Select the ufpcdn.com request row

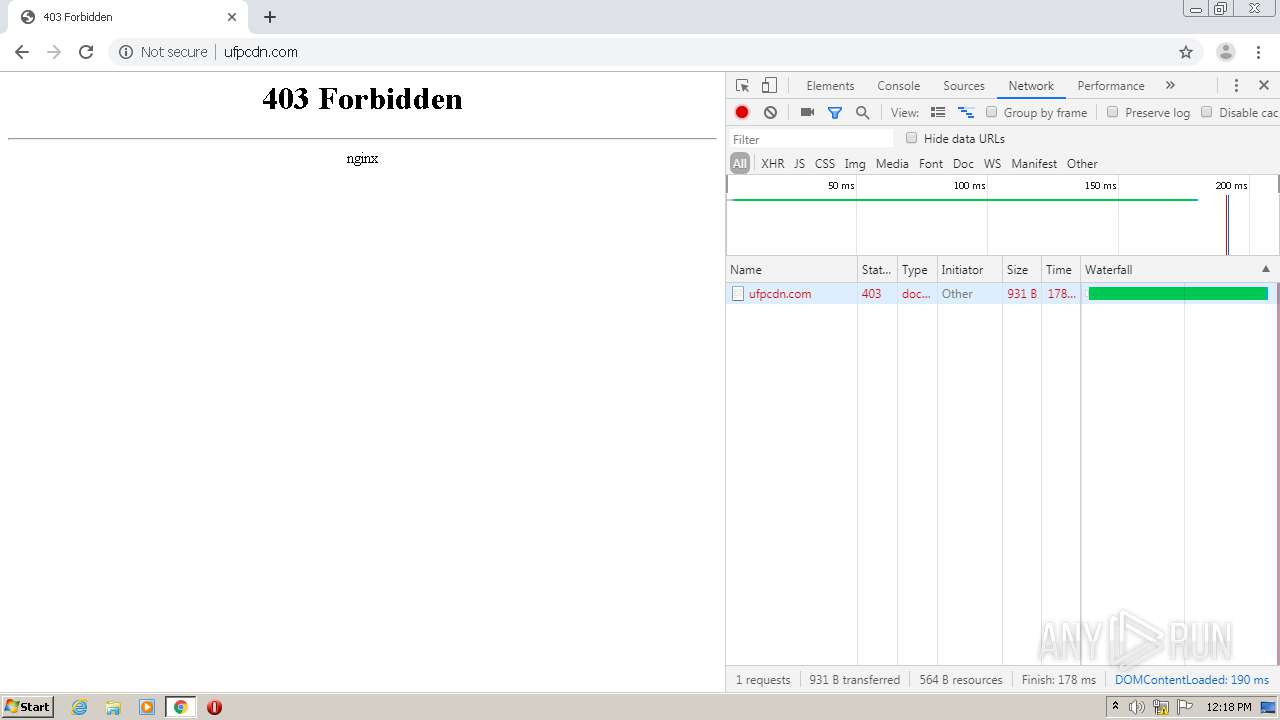[1002, 294]
